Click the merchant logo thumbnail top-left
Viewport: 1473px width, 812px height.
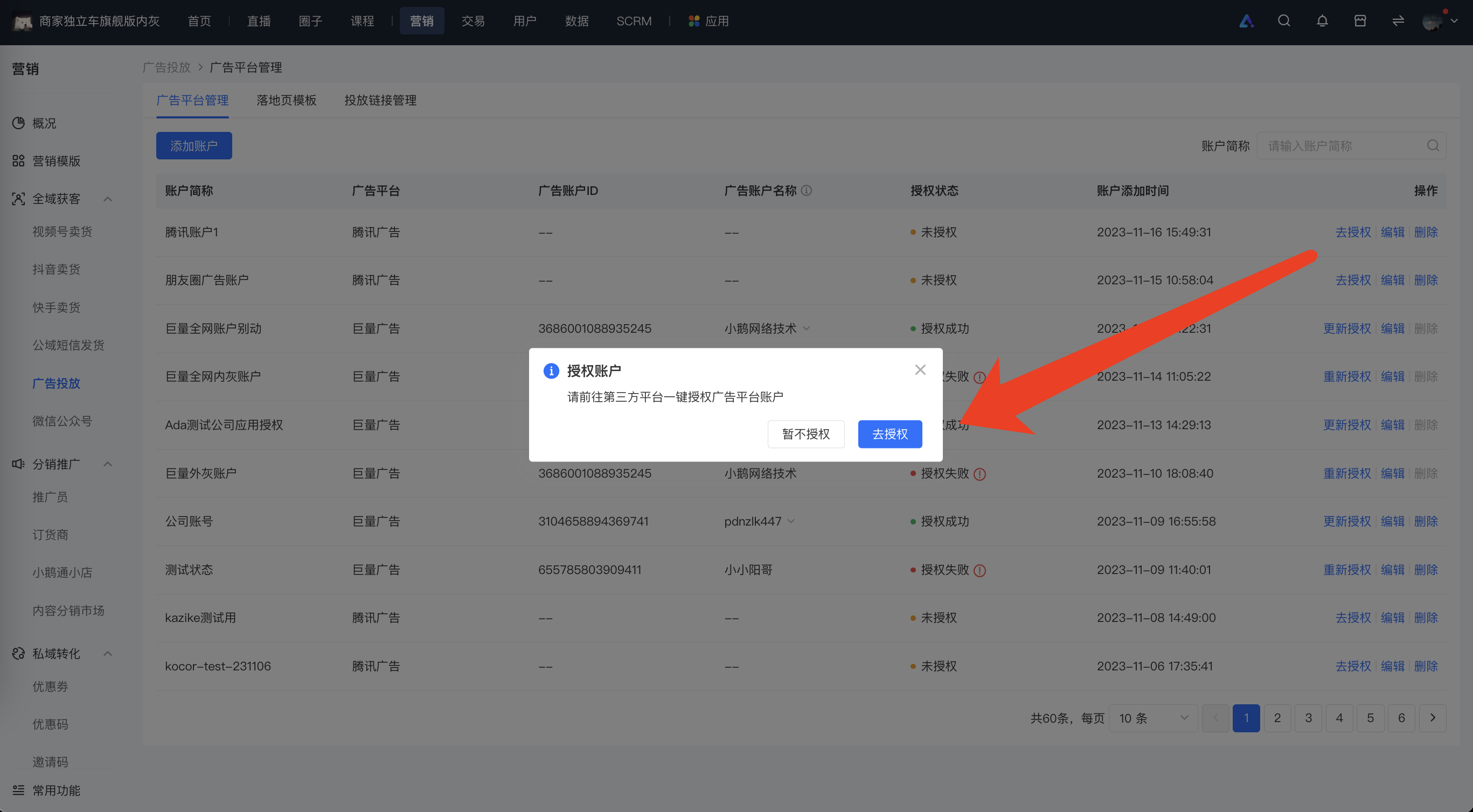22,22
